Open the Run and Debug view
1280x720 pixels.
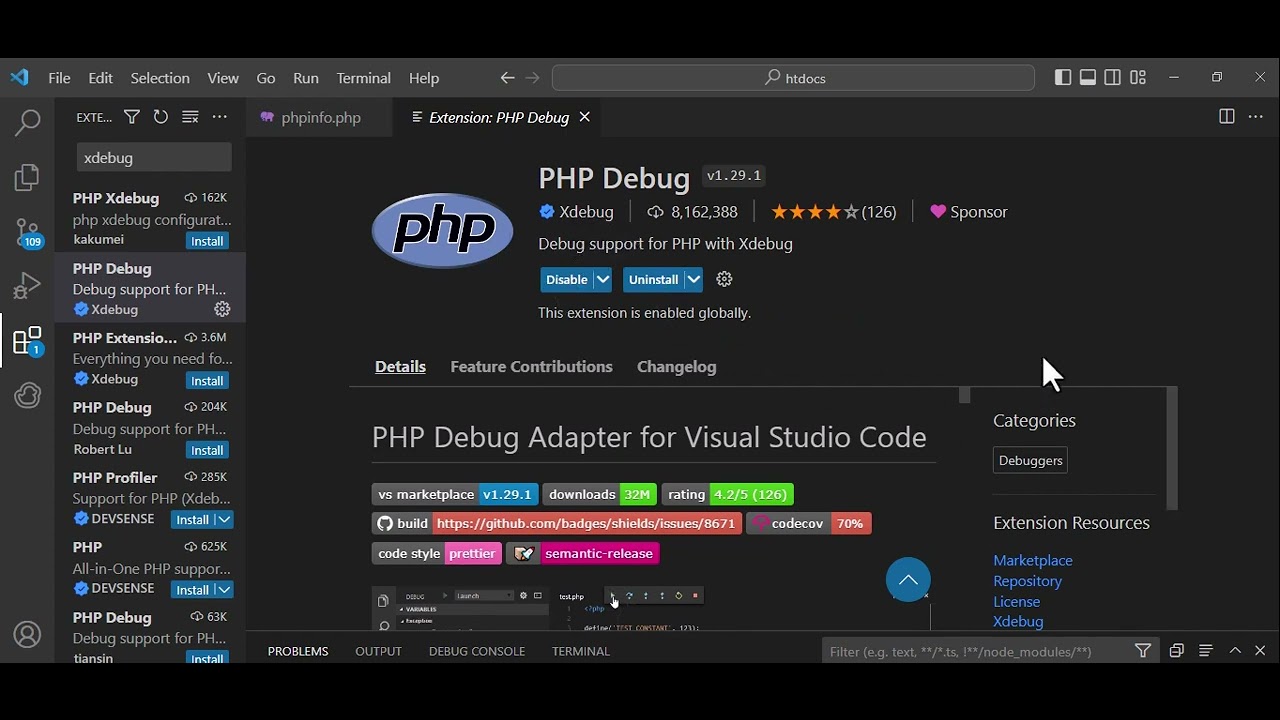click(27, 287)
